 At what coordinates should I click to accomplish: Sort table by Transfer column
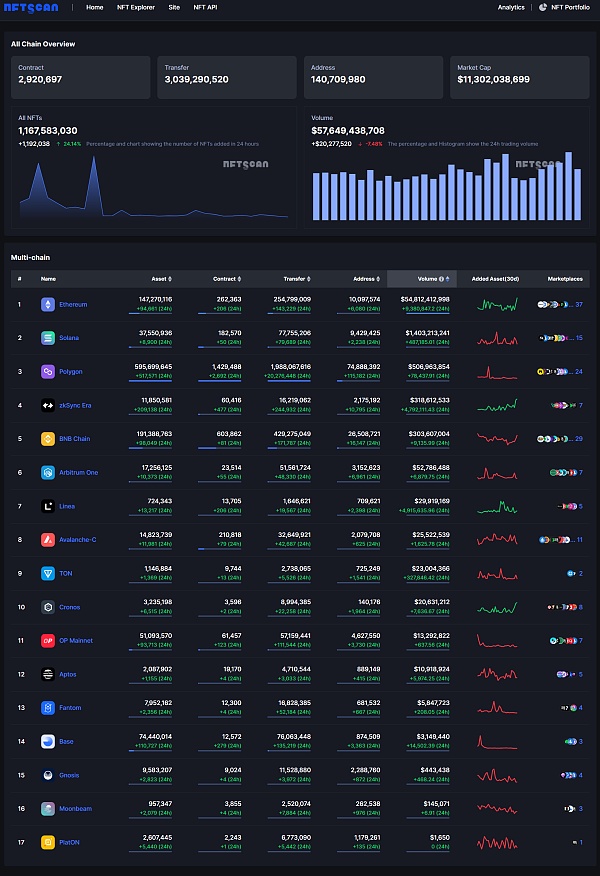click(308, 279)
